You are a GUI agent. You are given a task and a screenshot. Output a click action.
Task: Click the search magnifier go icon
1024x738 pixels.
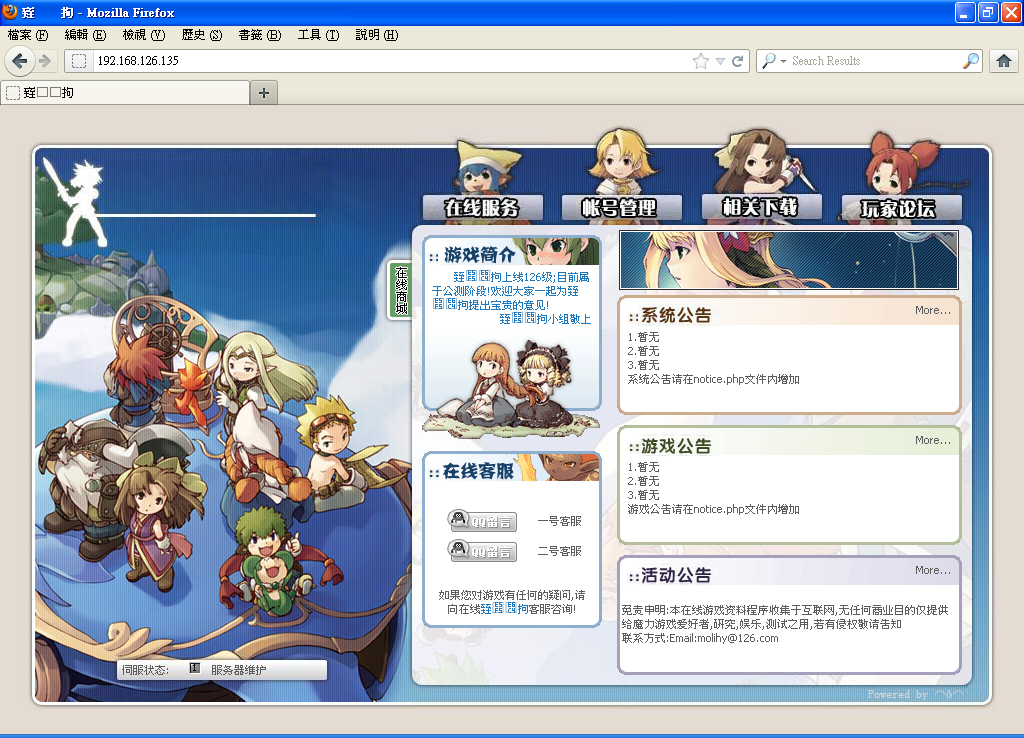[x=971, y=61]
